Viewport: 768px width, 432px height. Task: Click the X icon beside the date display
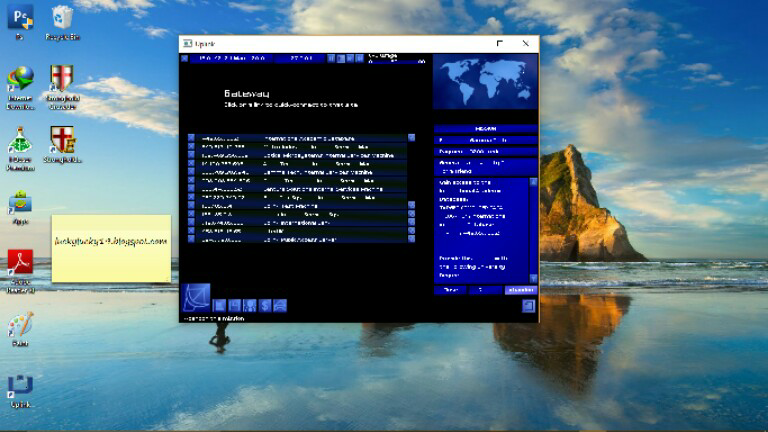click(x=186, y=59)
